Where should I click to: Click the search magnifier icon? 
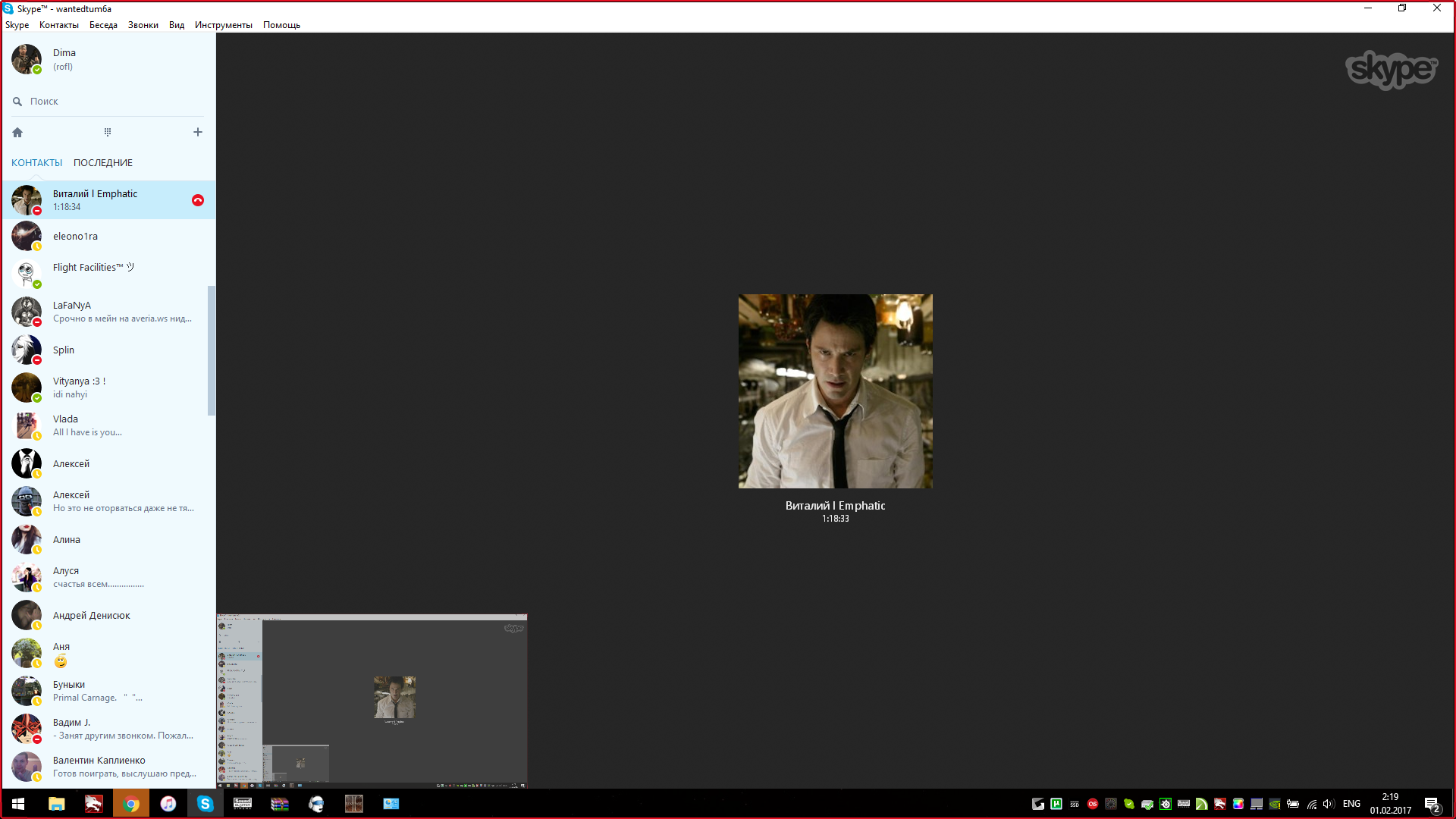tap(17, 102)
